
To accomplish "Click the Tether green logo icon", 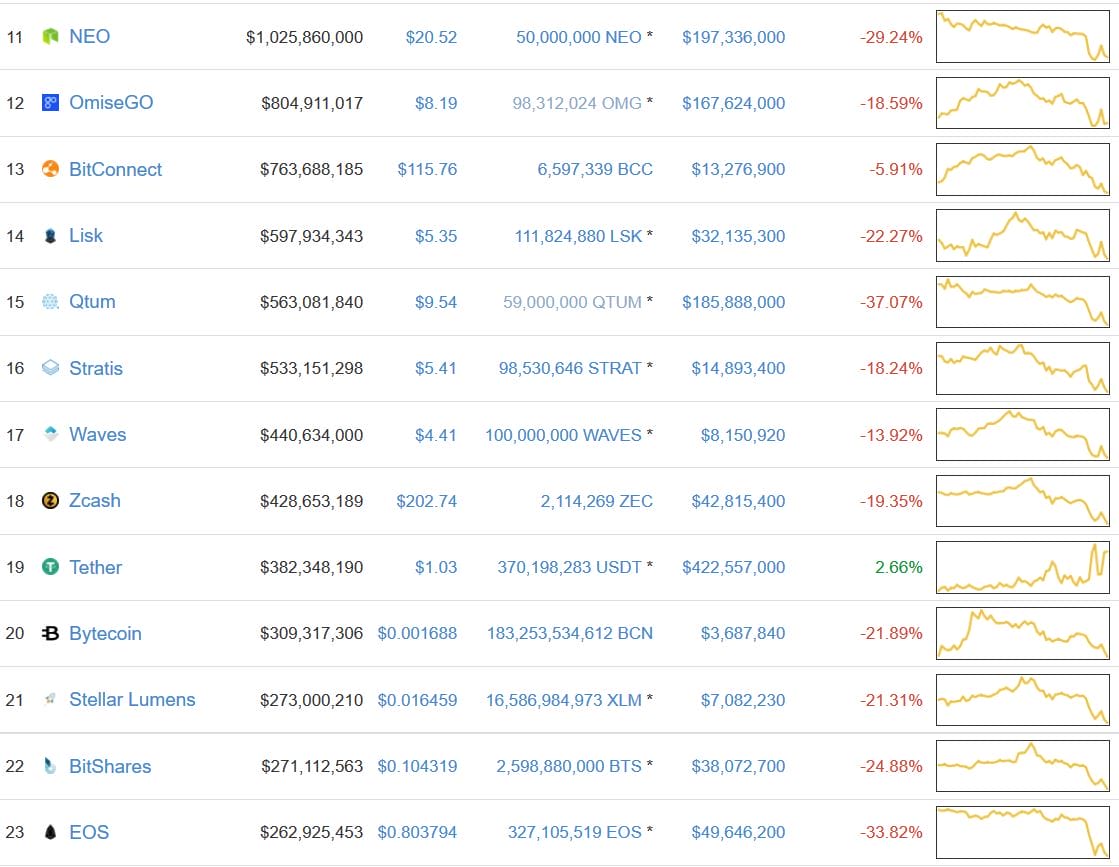I will click(50, 567).
